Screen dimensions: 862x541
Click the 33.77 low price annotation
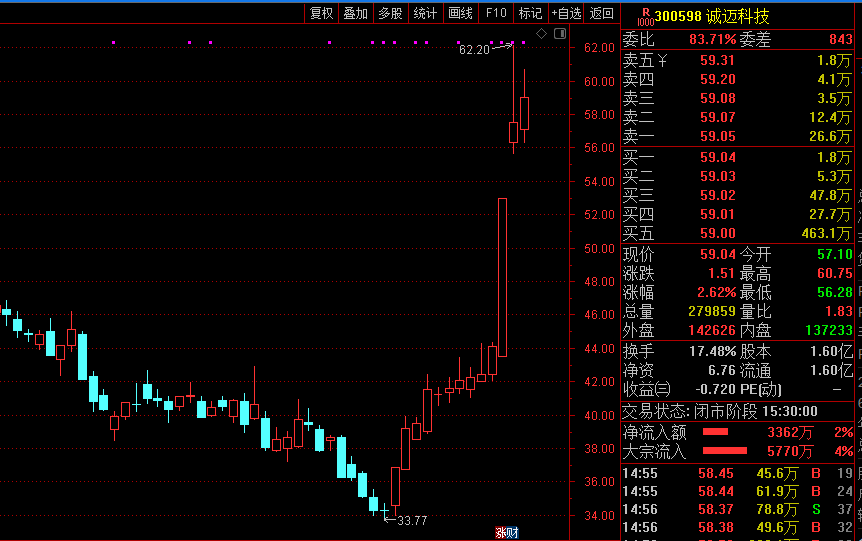[412, 520]
